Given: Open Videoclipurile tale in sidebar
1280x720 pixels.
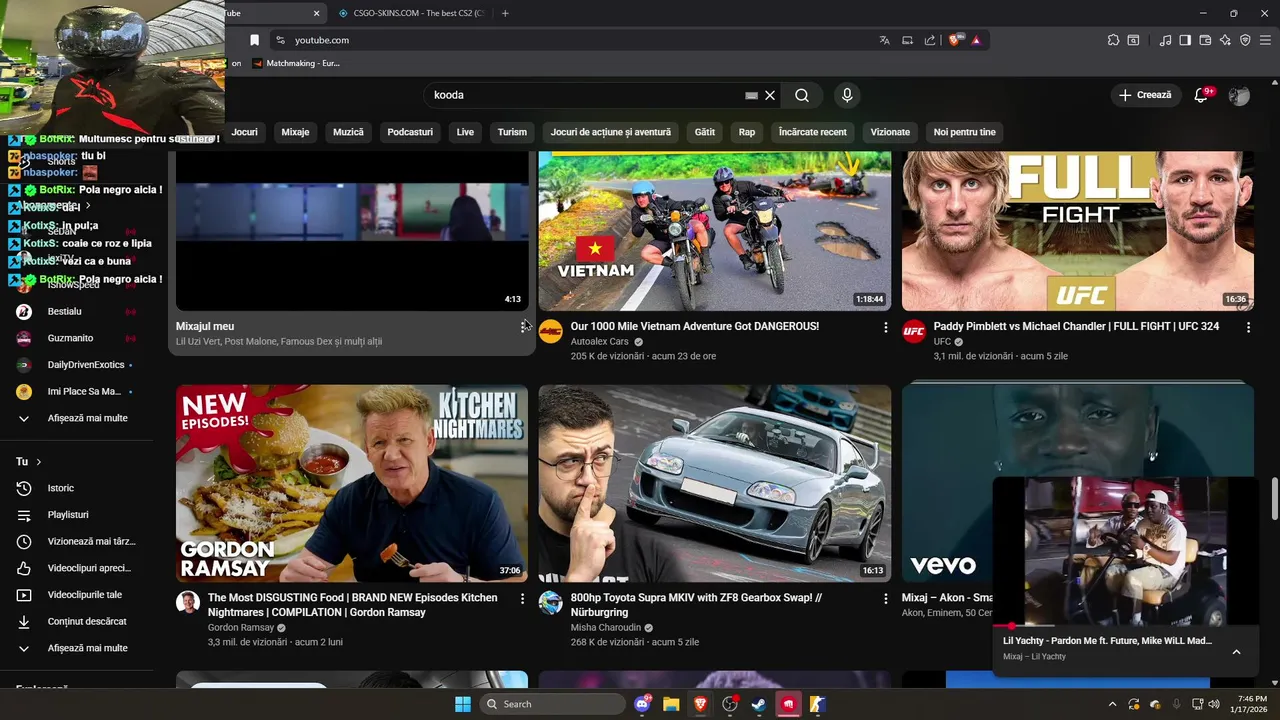Looking at the screenshot, I should 77,595.
